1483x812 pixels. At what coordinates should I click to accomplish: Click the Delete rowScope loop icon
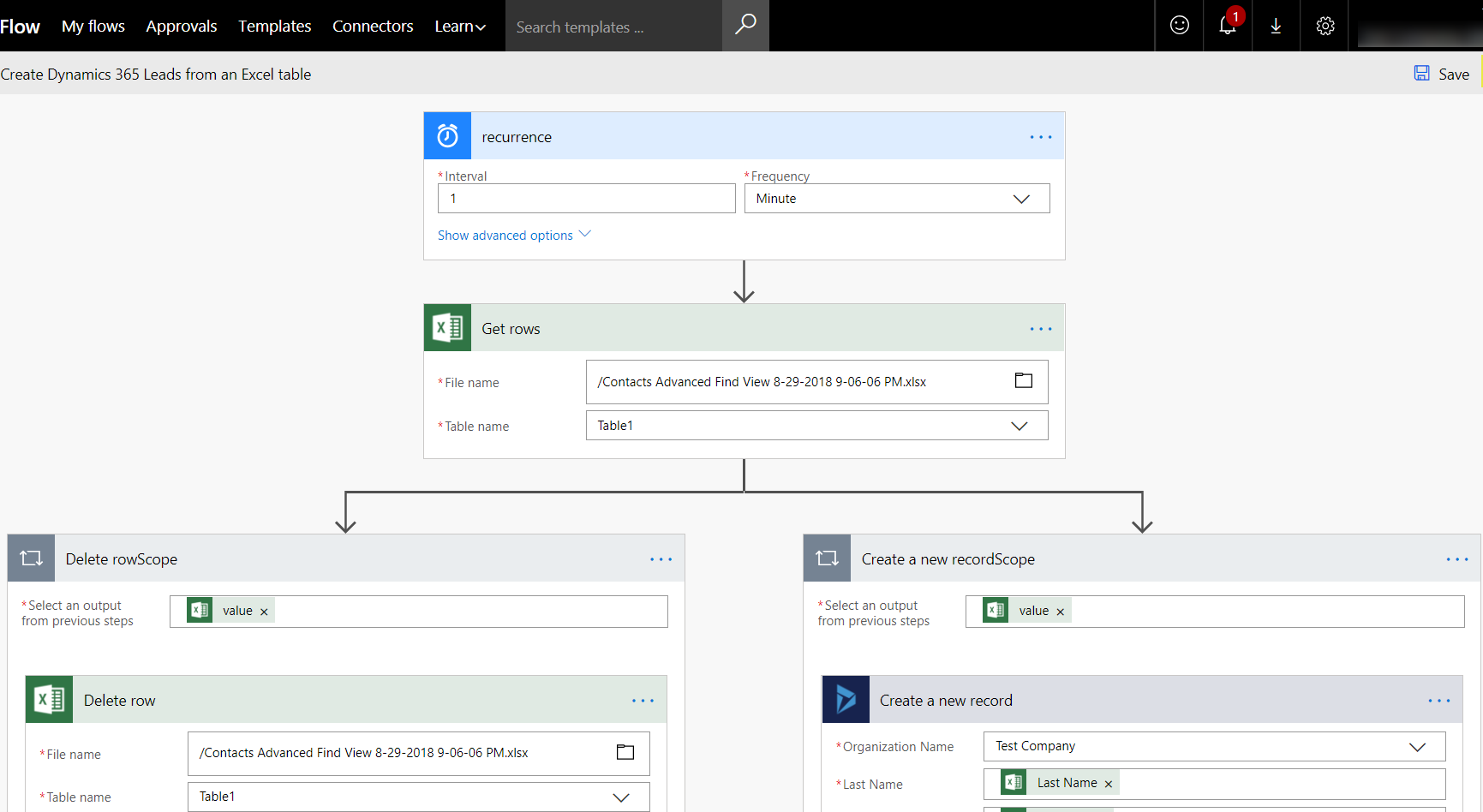pos(31,558)
